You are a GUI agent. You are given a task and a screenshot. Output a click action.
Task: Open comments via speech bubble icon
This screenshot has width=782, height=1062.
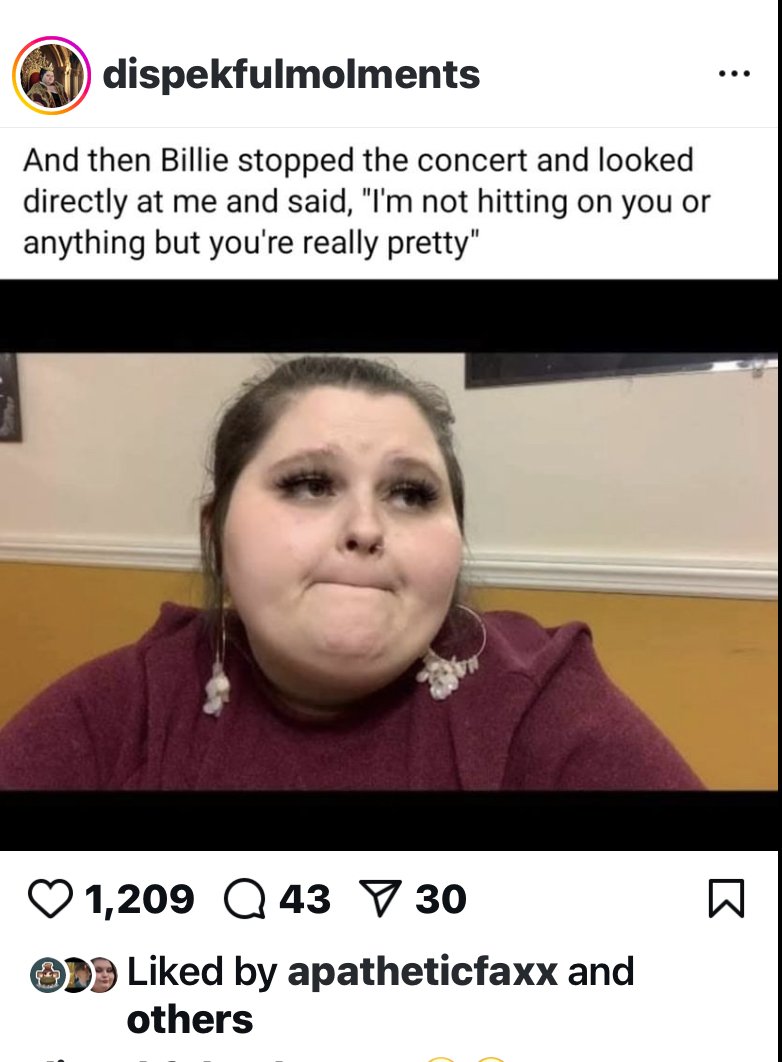245,899
